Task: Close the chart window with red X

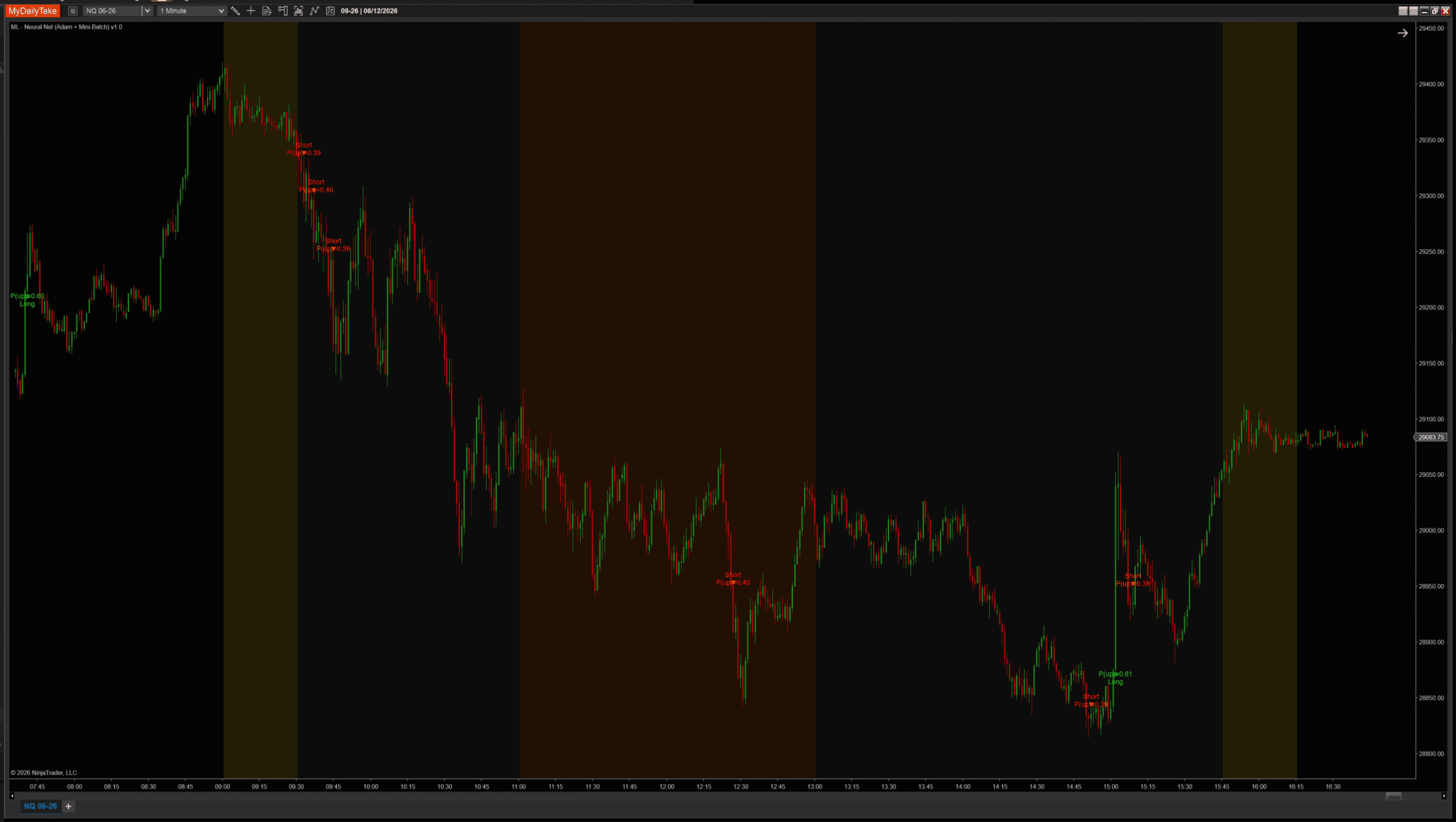Action: click(x=1445, y=11)
